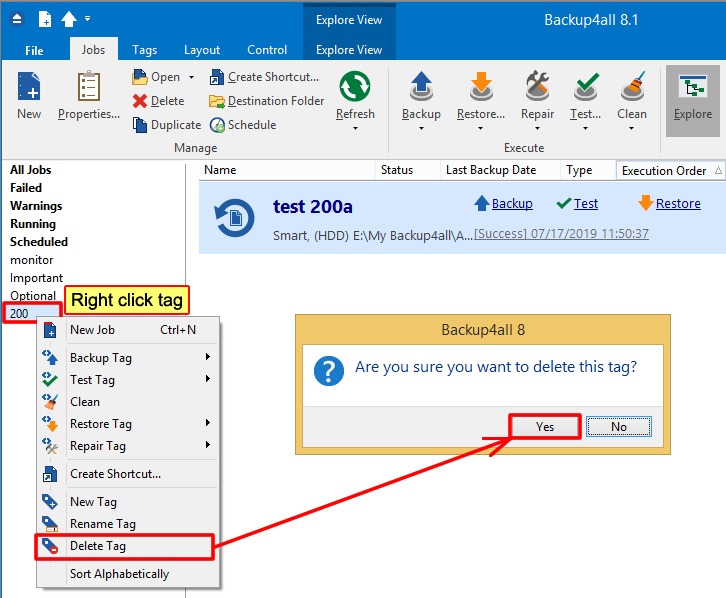
Task: Cancel deletion with No button
Action: point(619,427)
